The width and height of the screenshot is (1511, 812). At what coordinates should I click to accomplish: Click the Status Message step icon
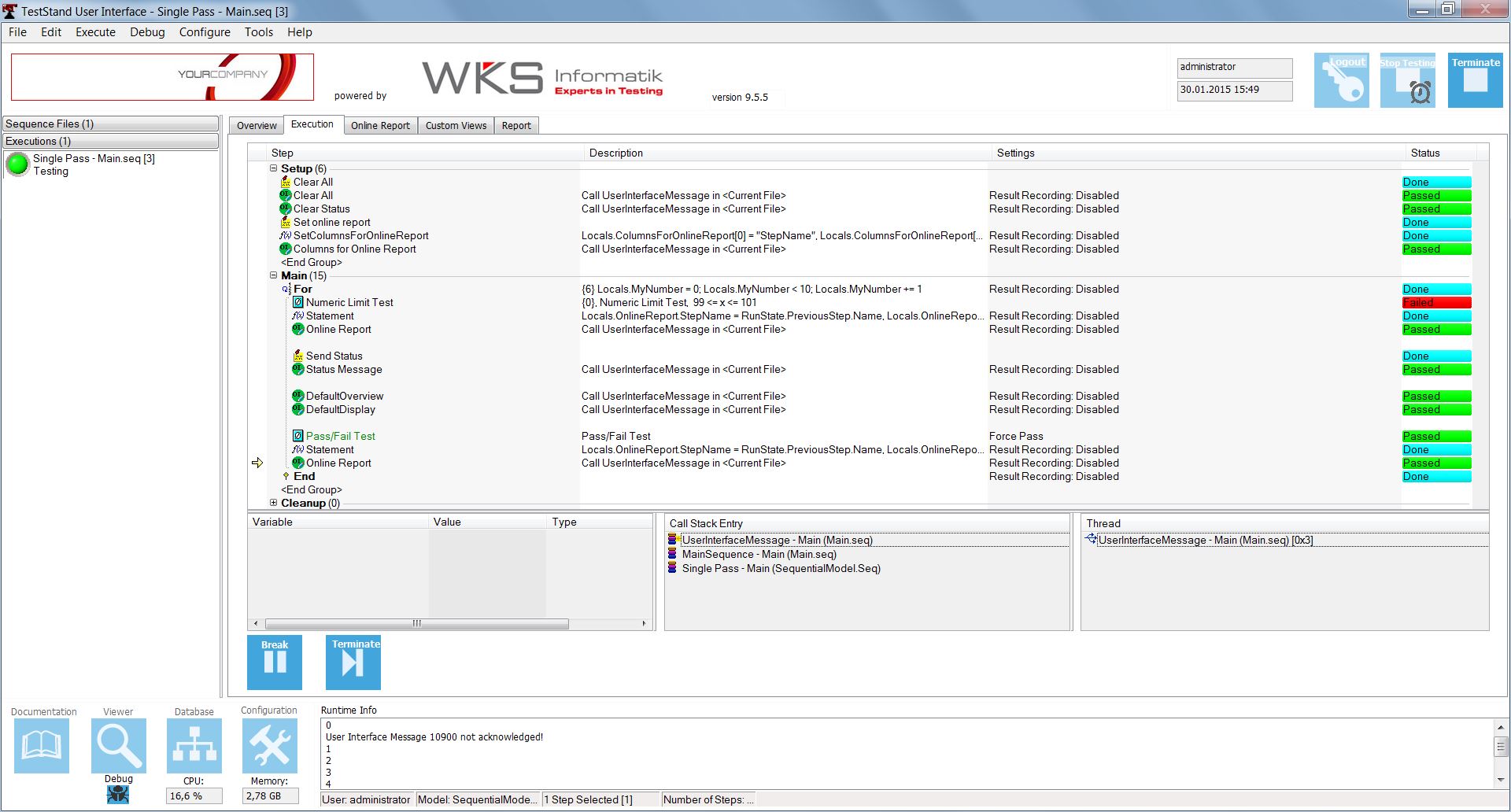pyautogui.click(x=298, y=369)
